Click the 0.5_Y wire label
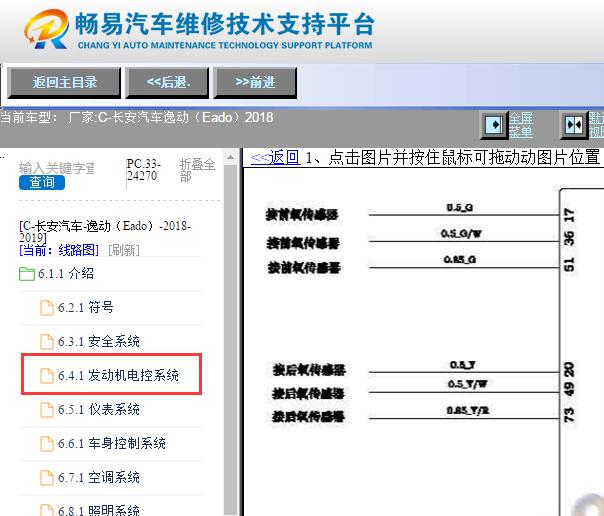The width and height of the screenshot is (604, 516). [x=462, y=365]
